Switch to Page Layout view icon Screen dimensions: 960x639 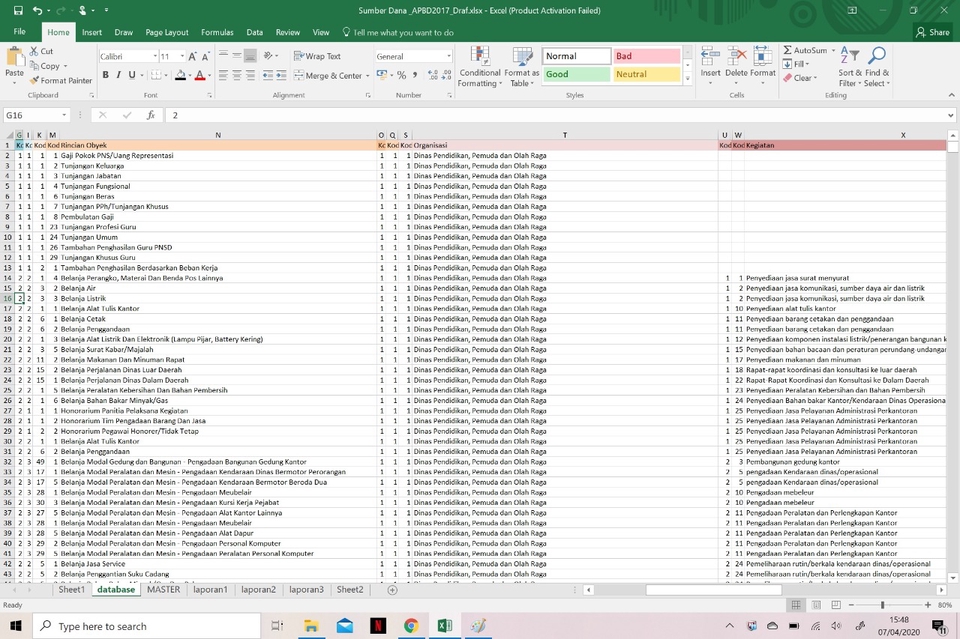pyautogui.click(x=816, y=605)
